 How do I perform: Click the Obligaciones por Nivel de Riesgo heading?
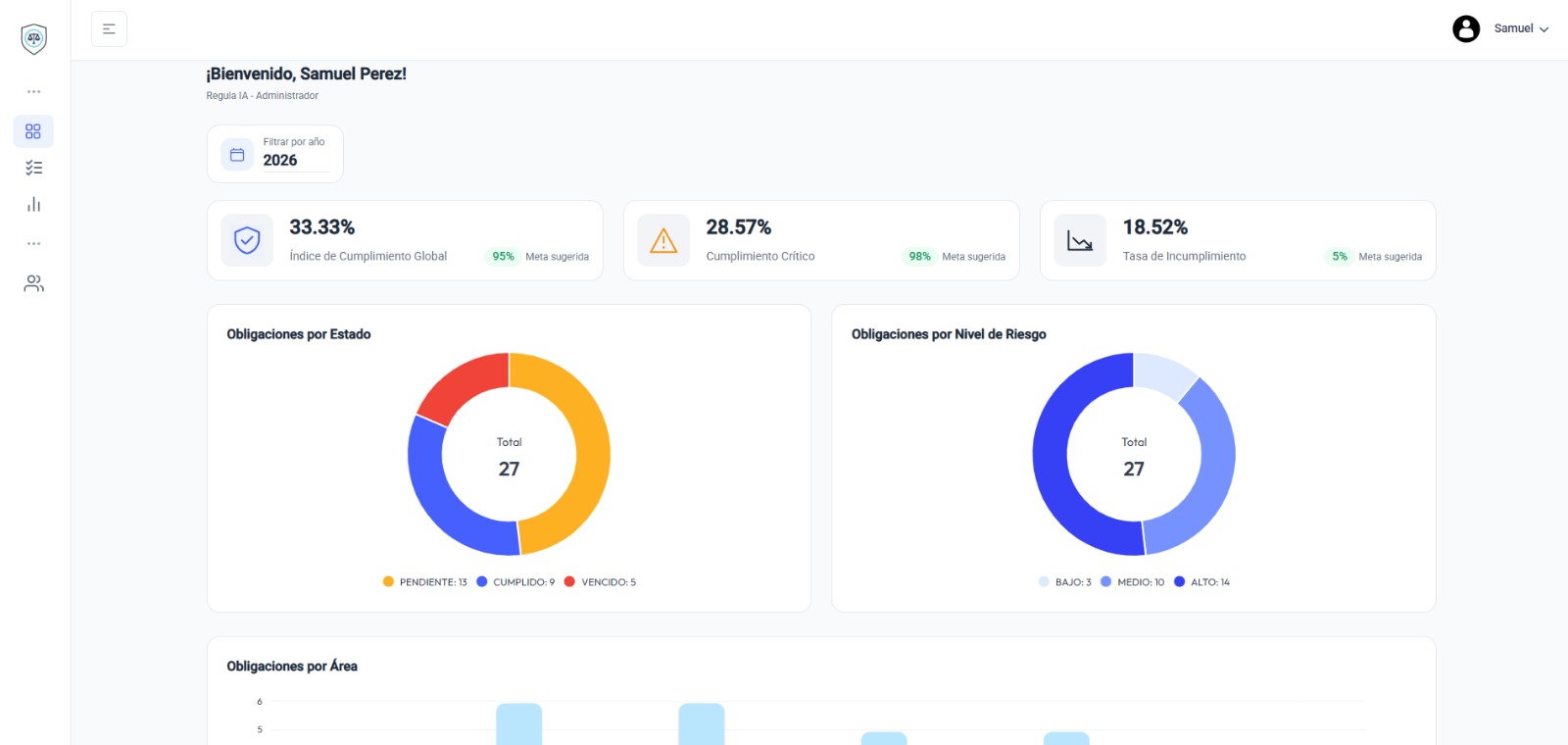[x=949, y=334]
